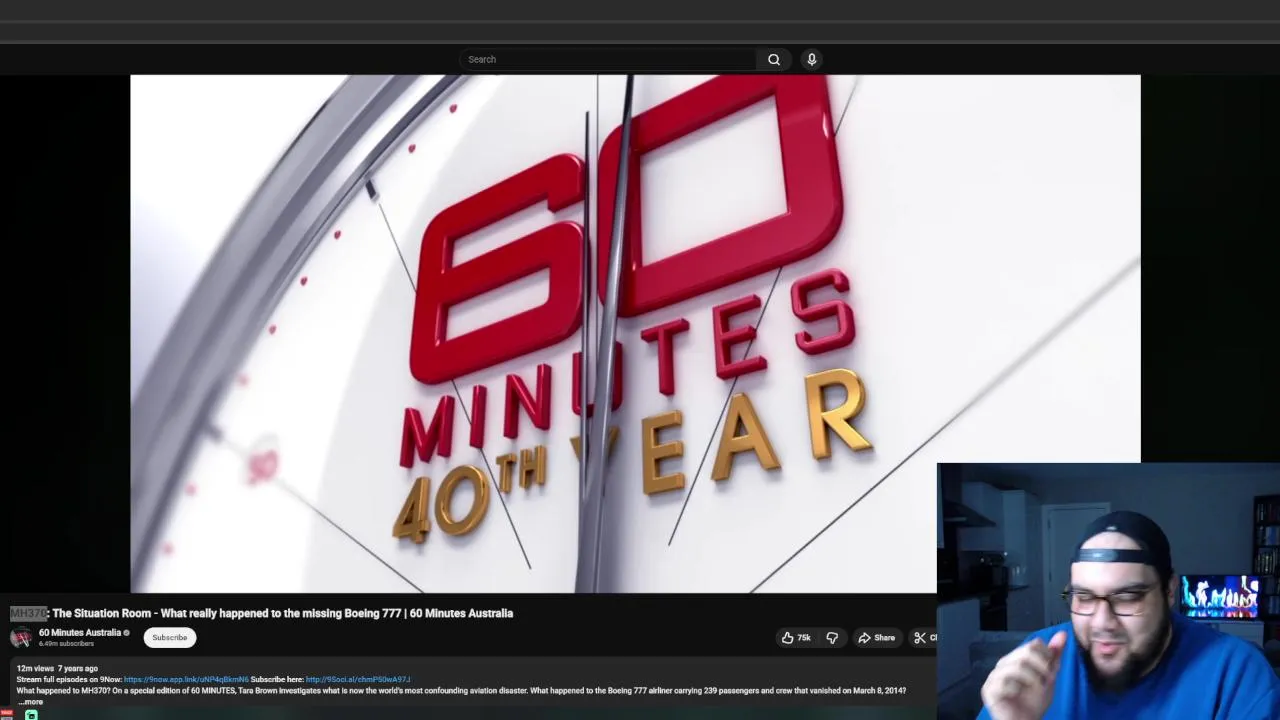1280x720 pixels.
Task: Click the magnifier search button
Action: pyautogui.click(x=774, y=59)
